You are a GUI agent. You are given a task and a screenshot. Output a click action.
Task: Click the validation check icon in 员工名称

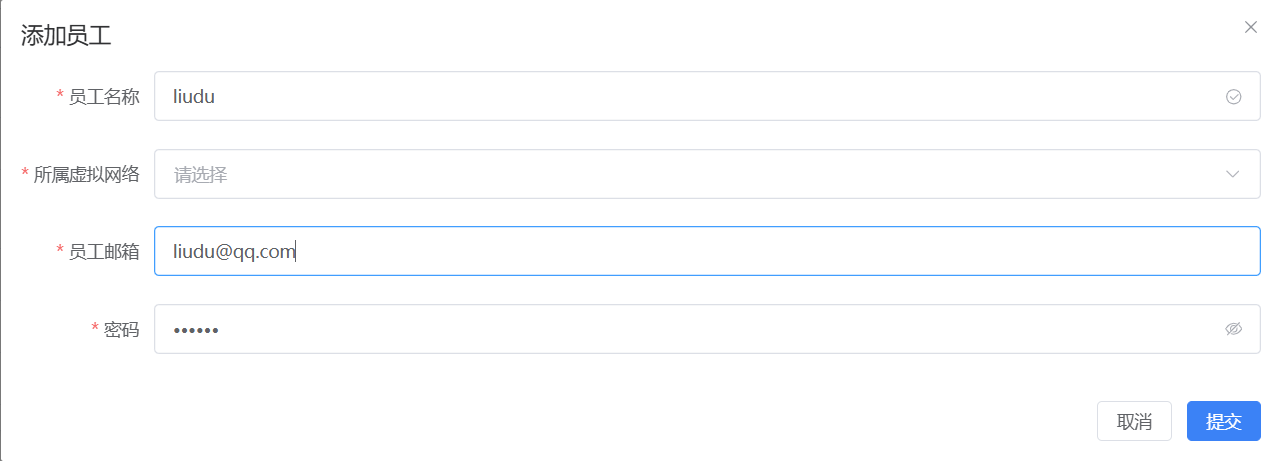(1233, 97)
